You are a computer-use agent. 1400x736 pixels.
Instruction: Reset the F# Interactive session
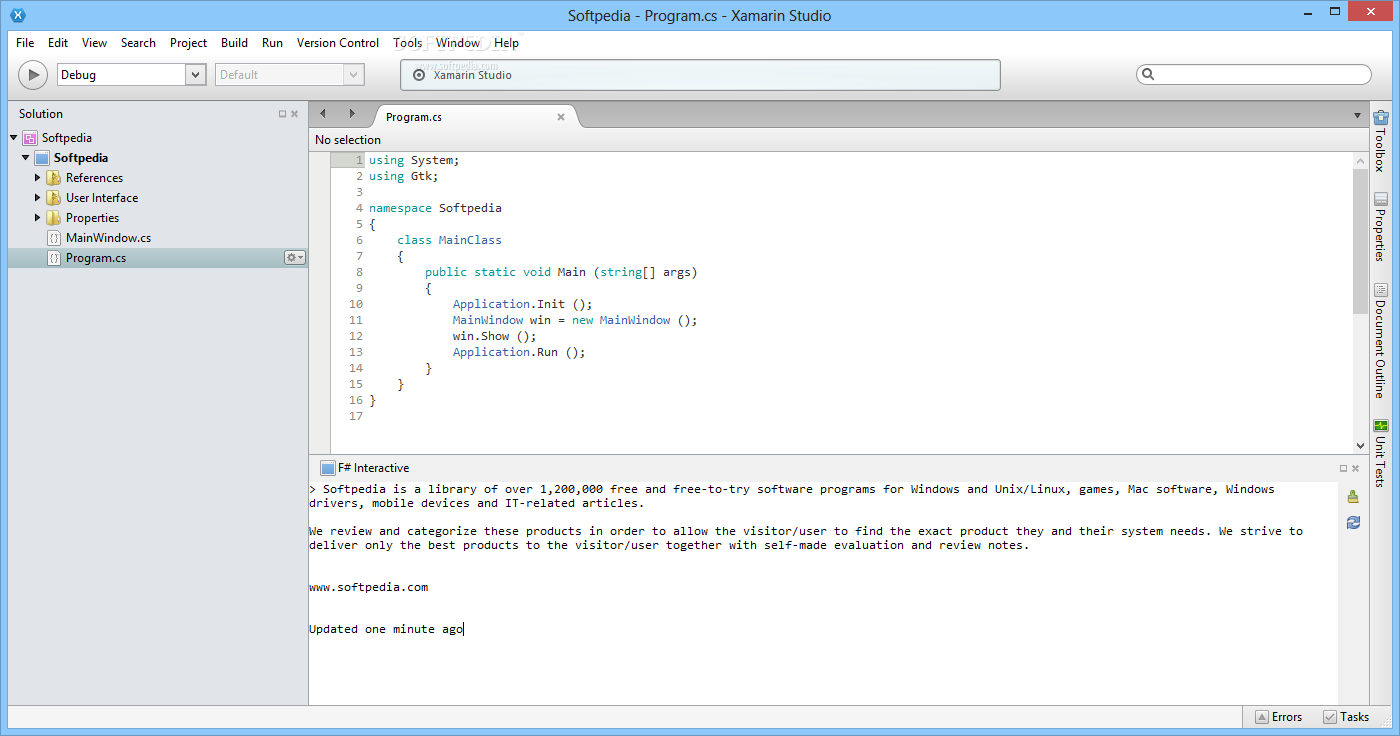(1353, 522)
